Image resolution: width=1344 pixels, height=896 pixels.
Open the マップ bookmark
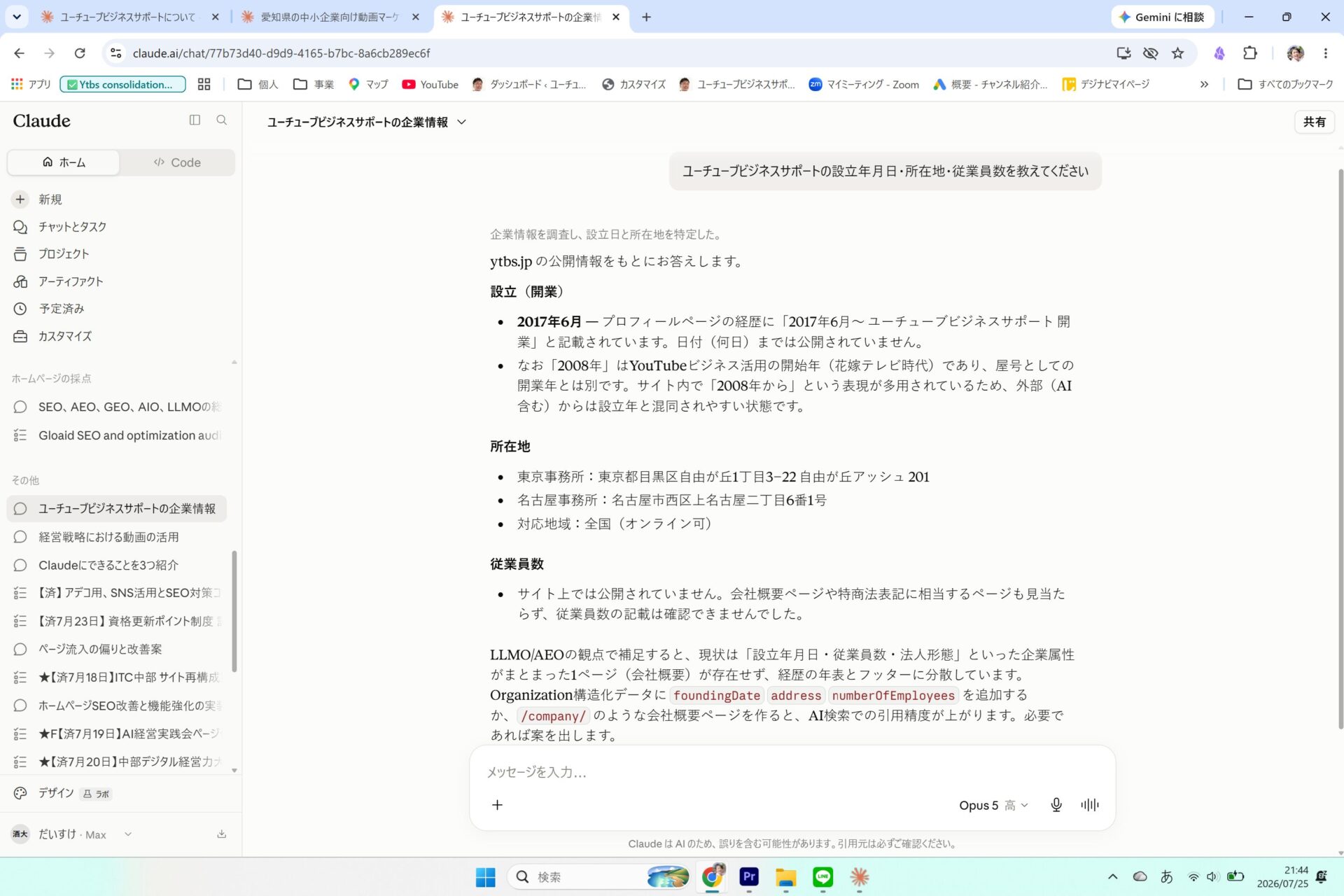(x=368, y=85)
